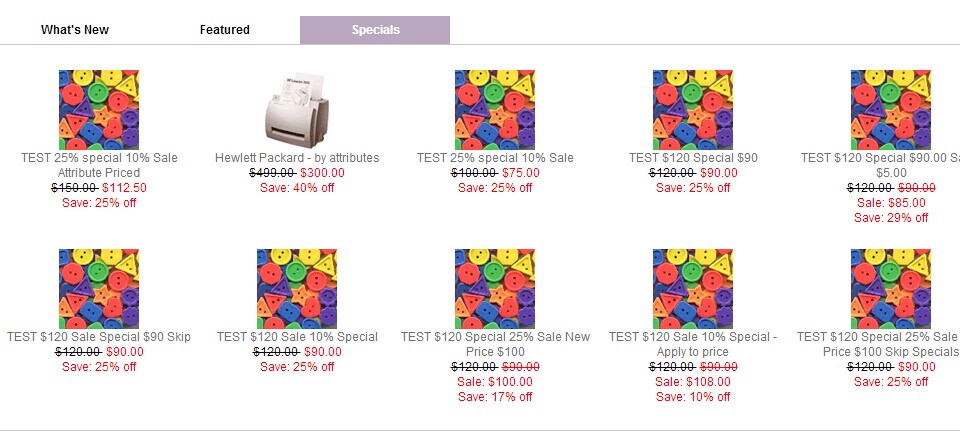The image size is (960, 432).
Task: Open TEST $120 Sale 10% Special - Apply to price
Action: (x=692, y=344)
